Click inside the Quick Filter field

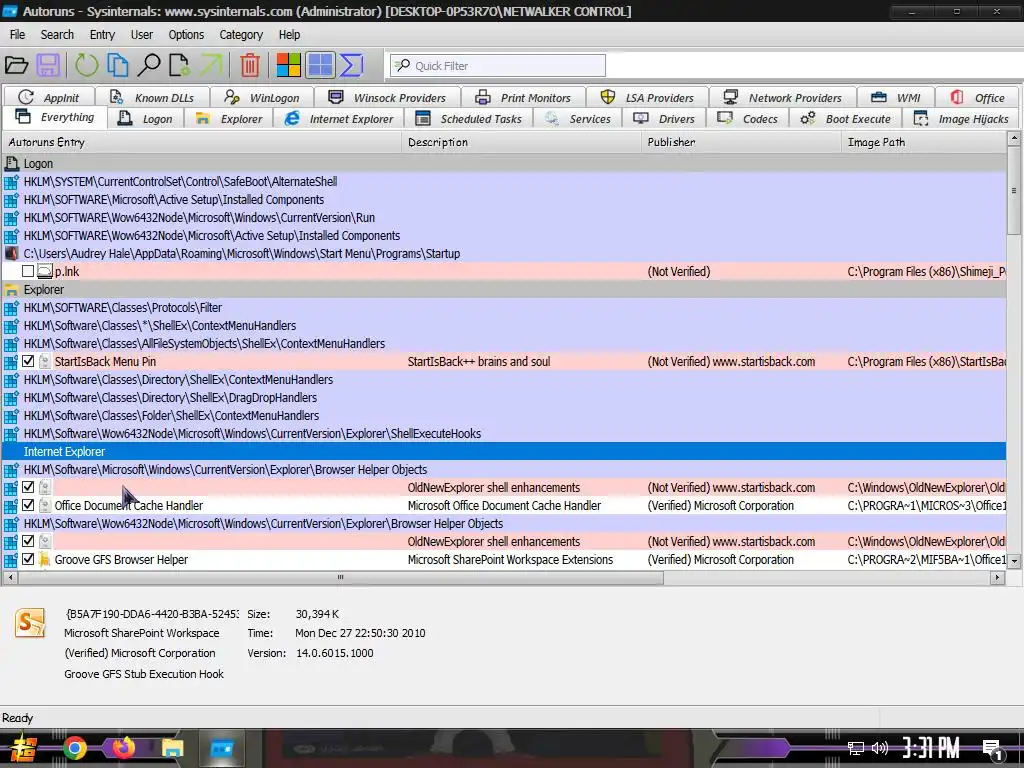[498, 65]
